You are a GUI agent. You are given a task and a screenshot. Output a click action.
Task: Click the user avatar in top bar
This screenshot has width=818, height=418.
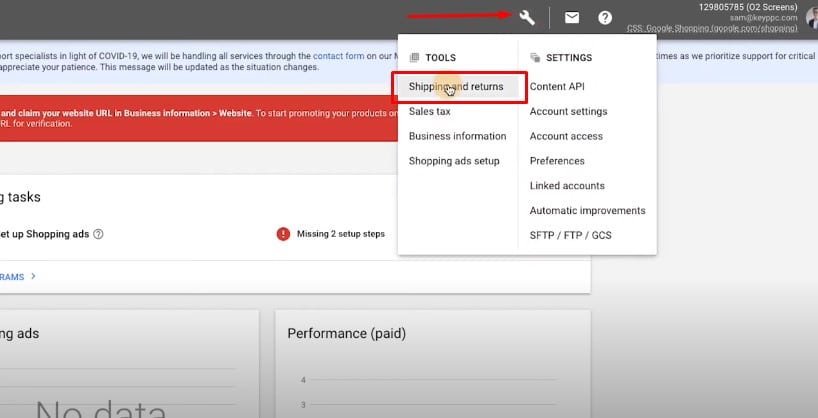click(812, 18)
